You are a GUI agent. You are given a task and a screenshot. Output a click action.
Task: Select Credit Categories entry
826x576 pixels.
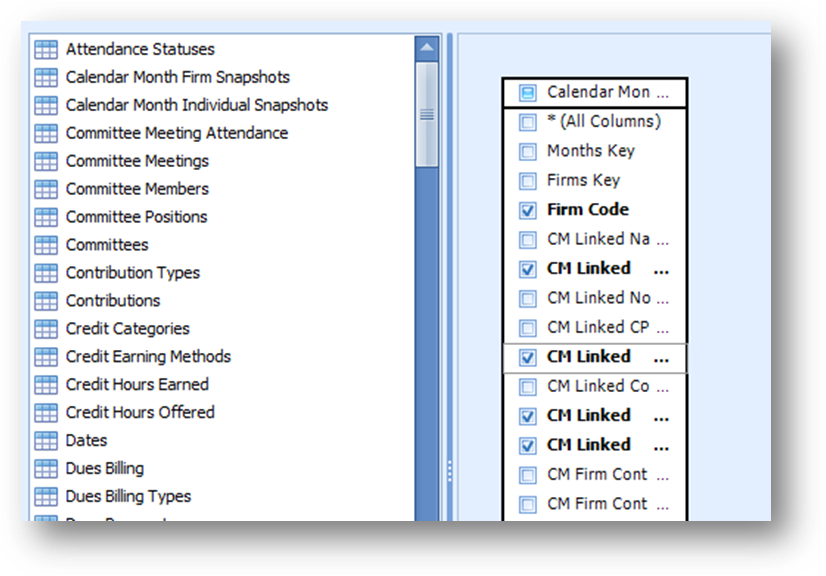click(x=127, y=329)
